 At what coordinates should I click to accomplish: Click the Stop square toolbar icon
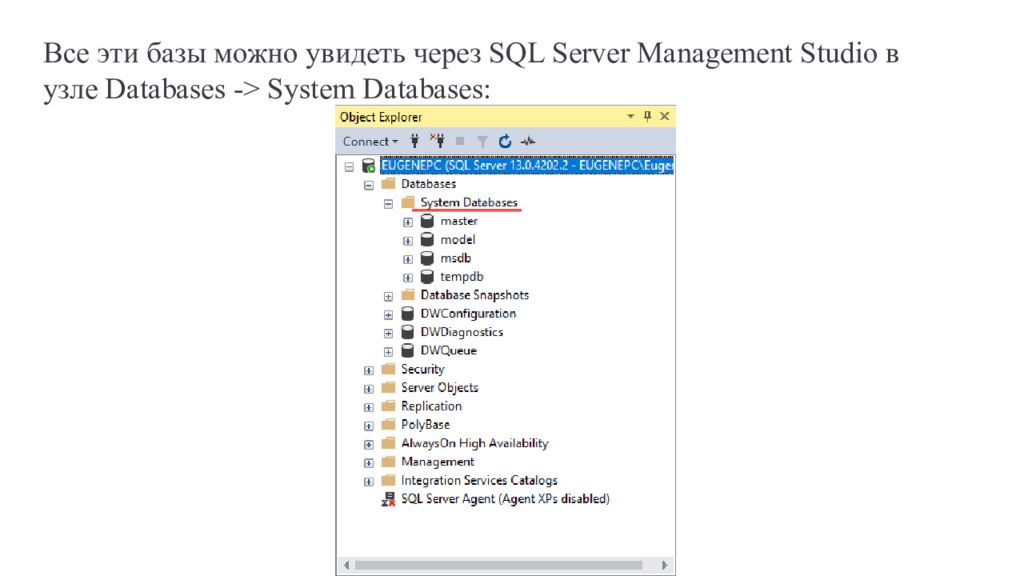460,141
